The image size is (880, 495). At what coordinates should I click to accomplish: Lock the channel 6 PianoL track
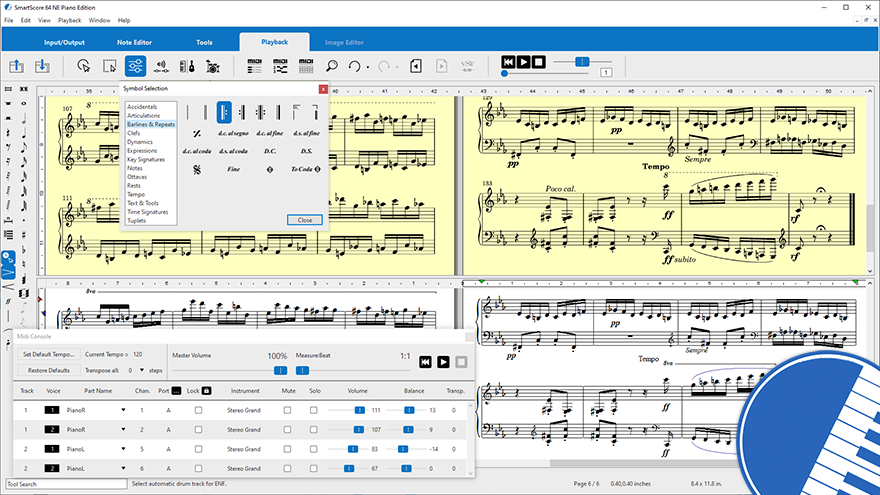198,468
